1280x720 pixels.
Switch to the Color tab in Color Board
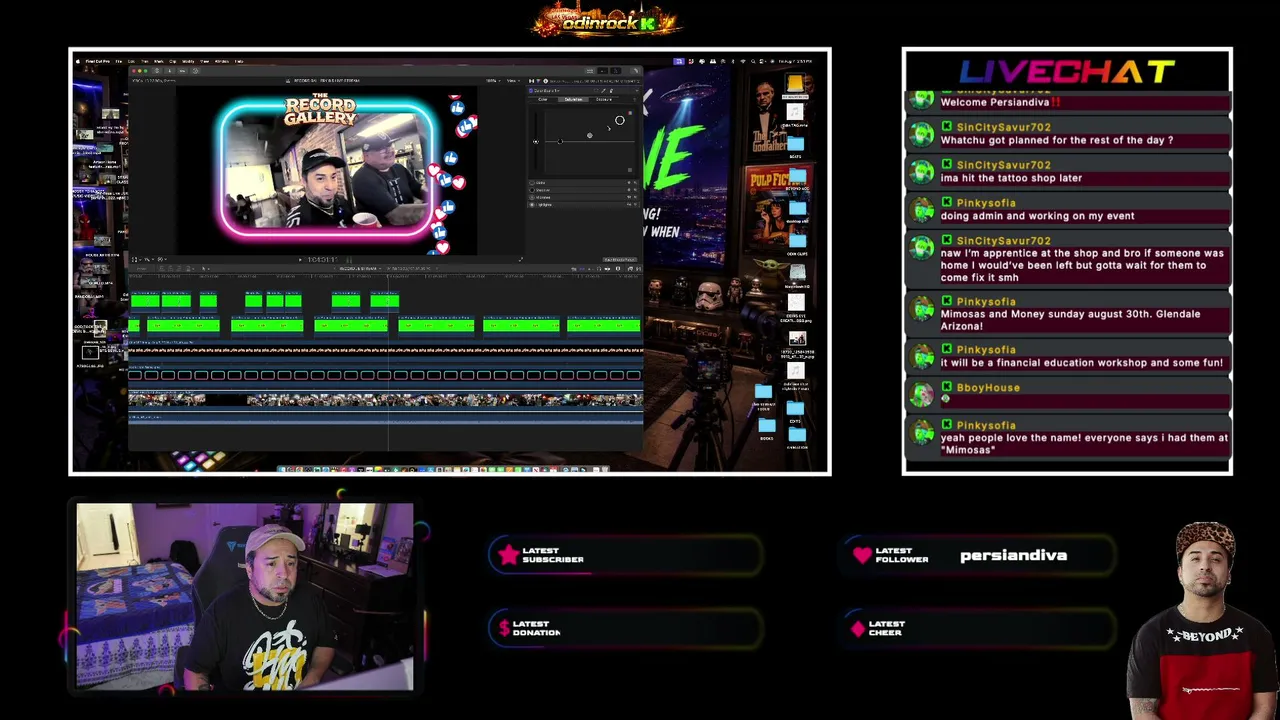[544, 99]
